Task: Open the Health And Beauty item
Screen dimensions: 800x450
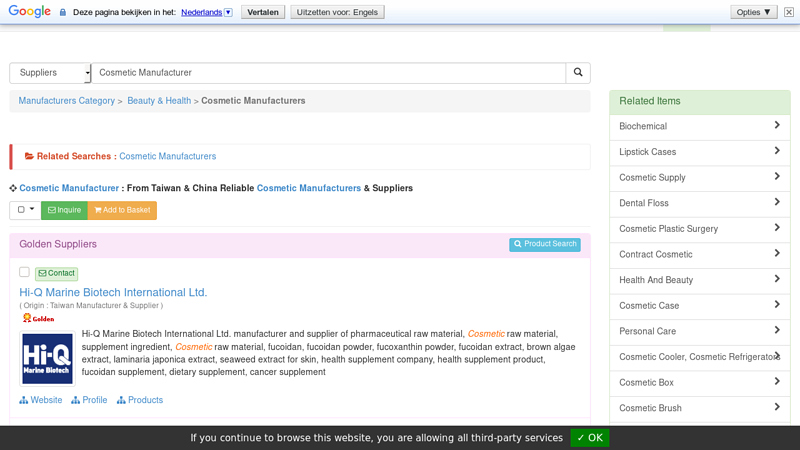Action: click(x=699, y=280)
